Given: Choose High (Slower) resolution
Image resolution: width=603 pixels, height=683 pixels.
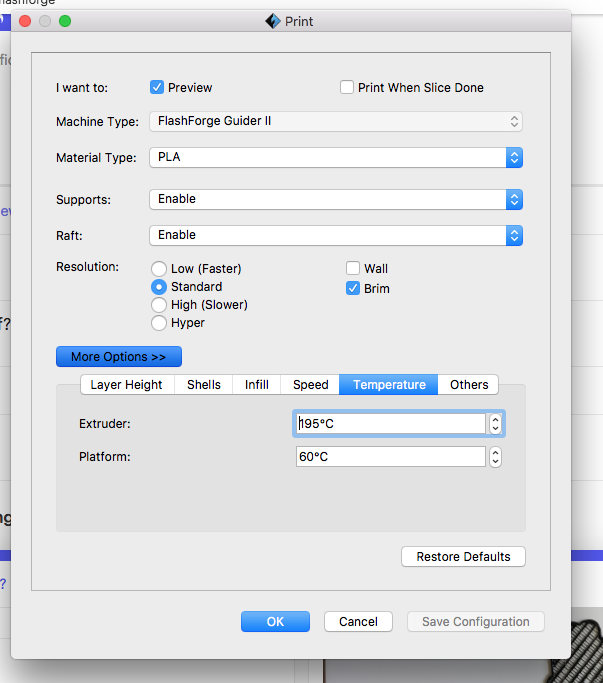Looking at the screenshot, I should point(158,305).
